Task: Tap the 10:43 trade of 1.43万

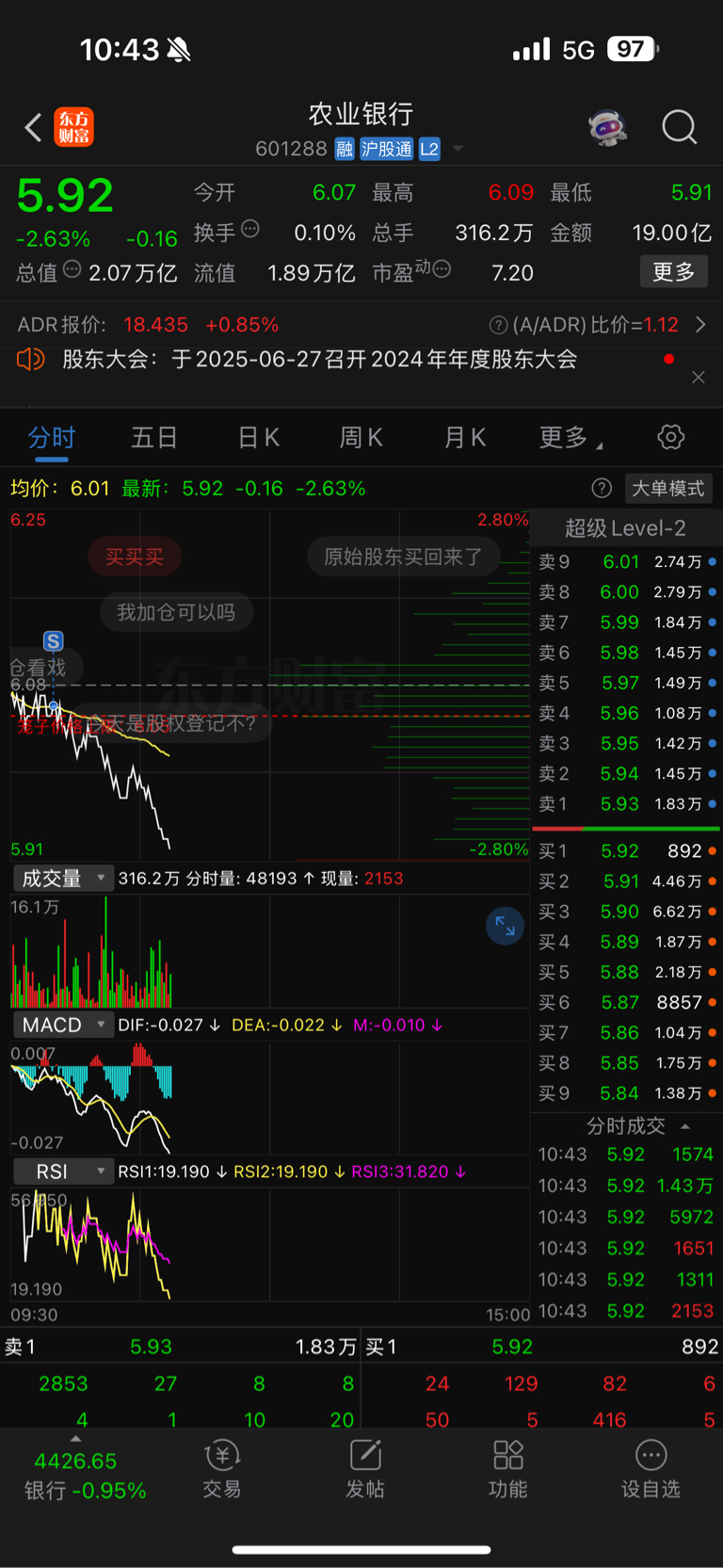Action: (626, 1186)
